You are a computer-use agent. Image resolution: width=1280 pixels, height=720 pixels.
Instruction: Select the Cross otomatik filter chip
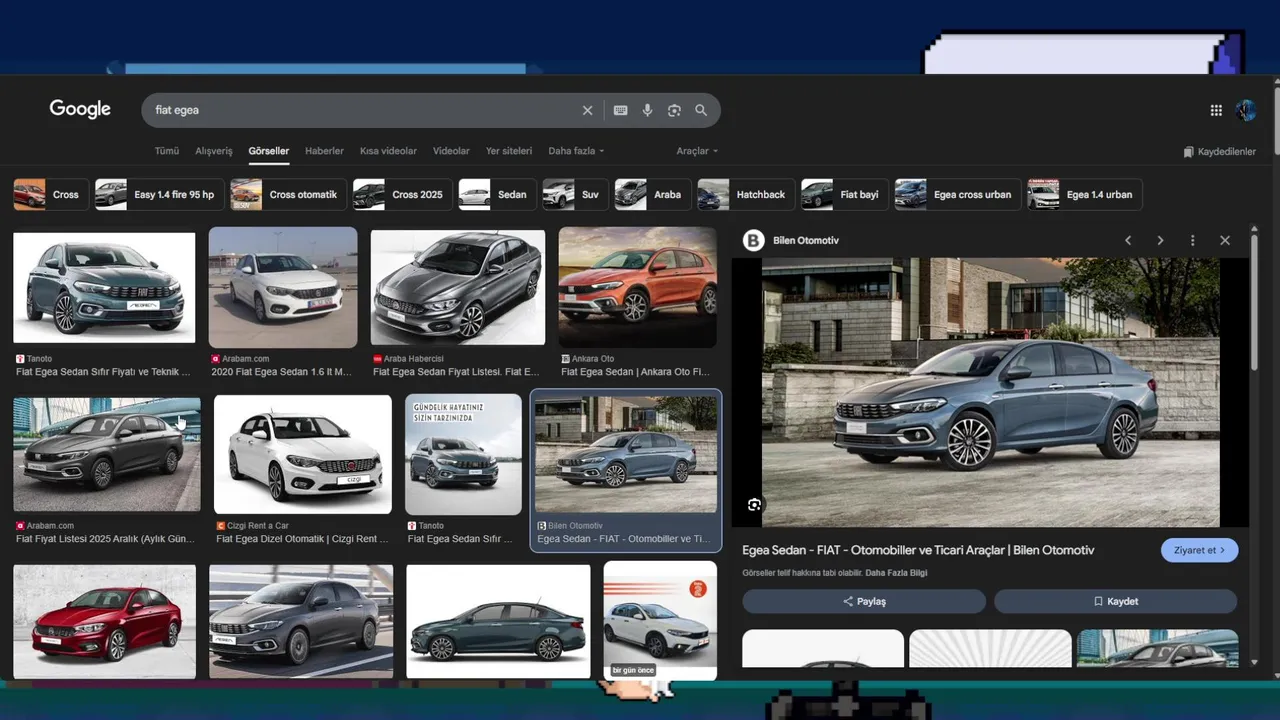[x=289, y=194]
